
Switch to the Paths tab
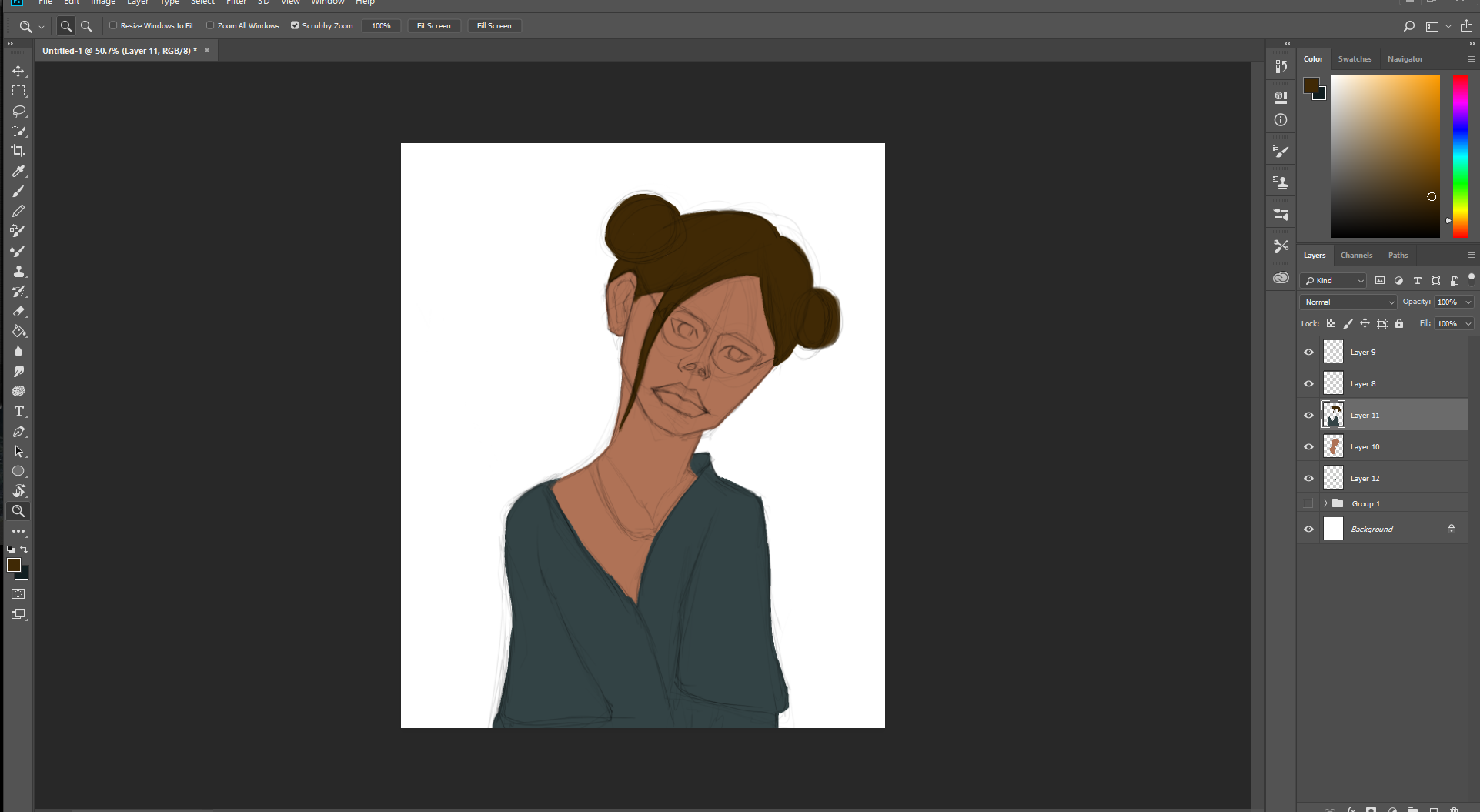point(1398,256)
